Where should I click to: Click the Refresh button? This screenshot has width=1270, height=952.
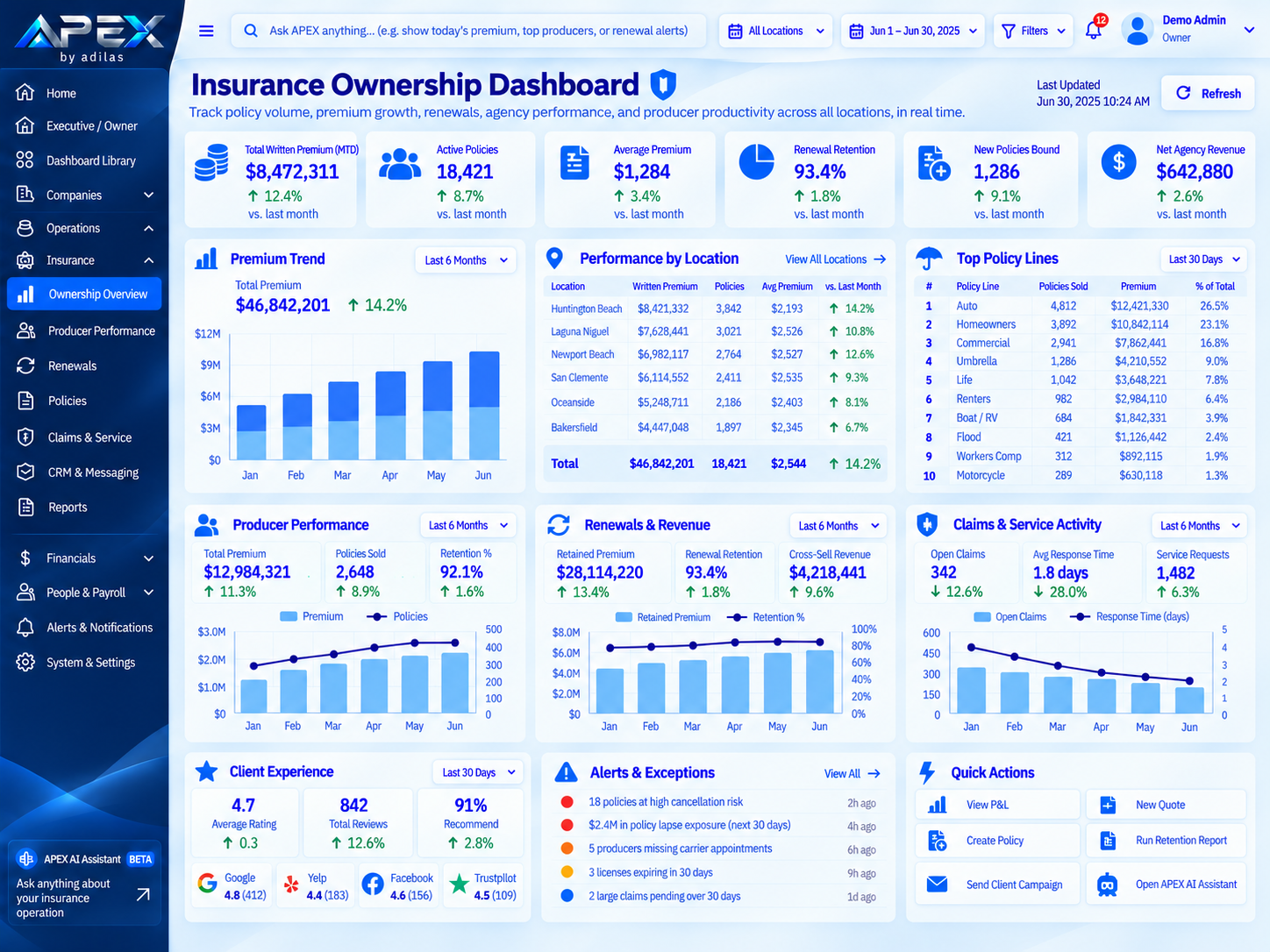click(x=1208, y=93)
